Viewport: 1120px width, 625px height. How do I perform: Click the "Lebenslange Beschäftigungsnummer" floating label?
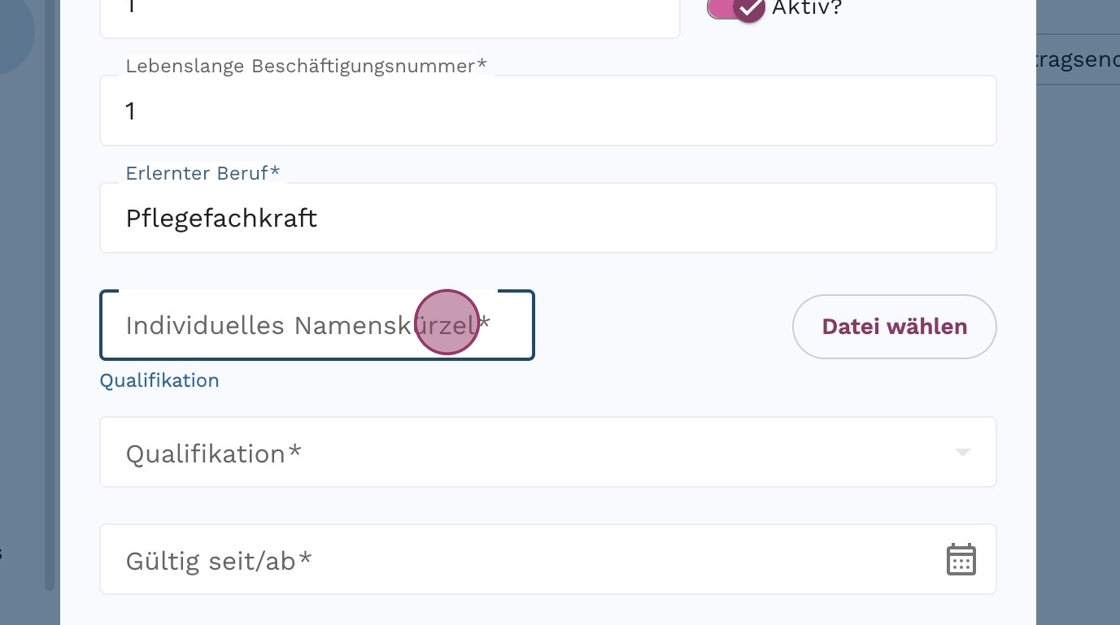pyautogui.click(x=305, y=66)
